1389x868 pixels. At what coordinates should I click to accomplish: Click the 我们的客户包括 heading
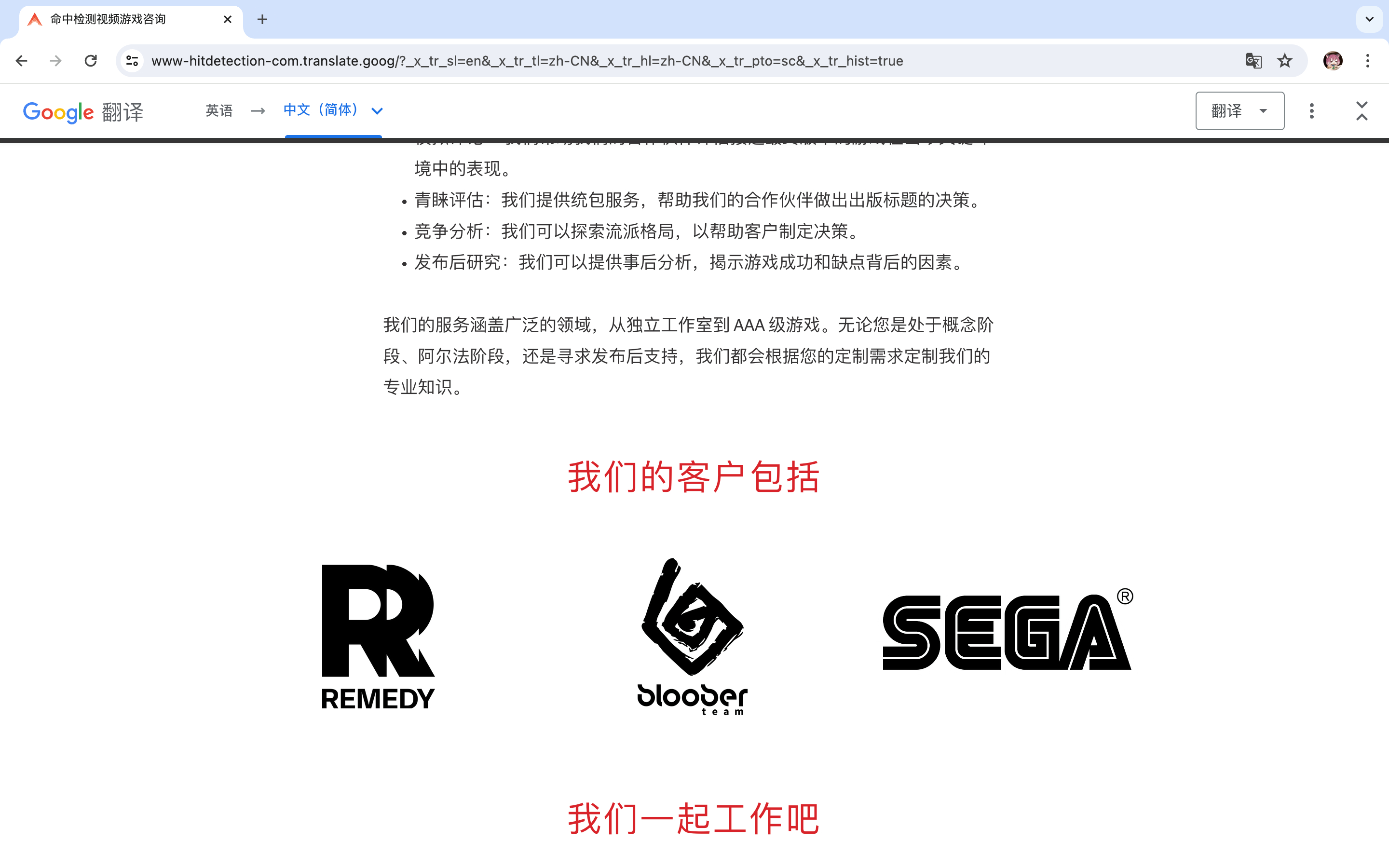click(694, 477)
